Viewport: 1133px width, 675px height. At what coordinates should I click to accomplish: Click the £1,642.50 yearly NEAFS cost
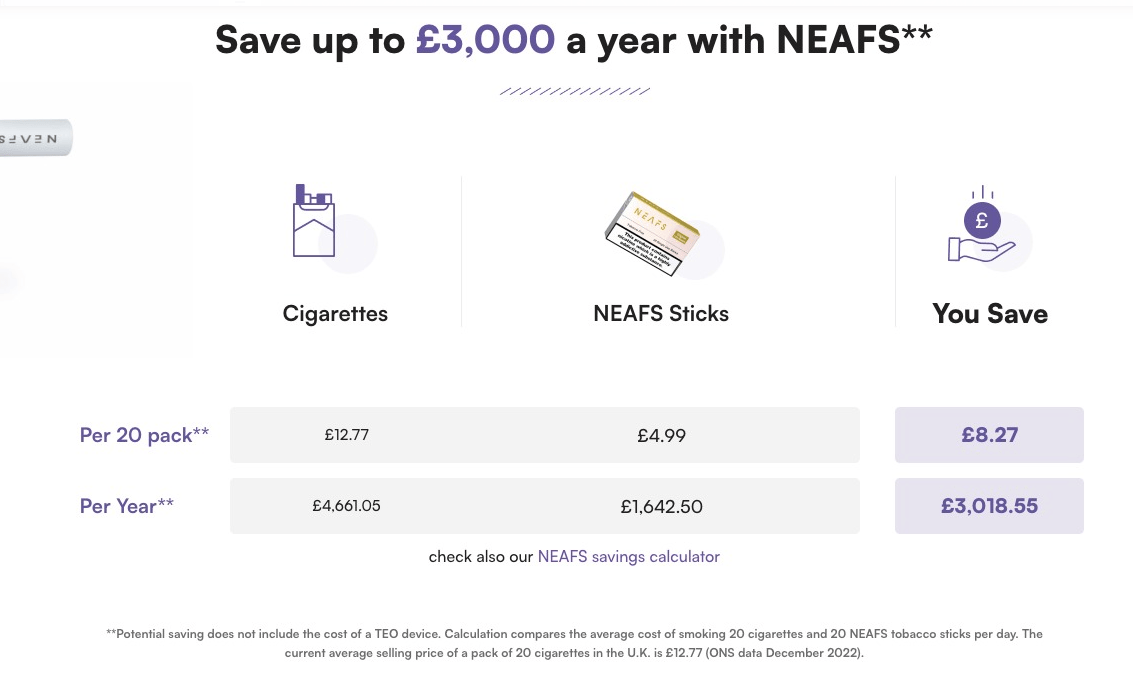(662, 507)
